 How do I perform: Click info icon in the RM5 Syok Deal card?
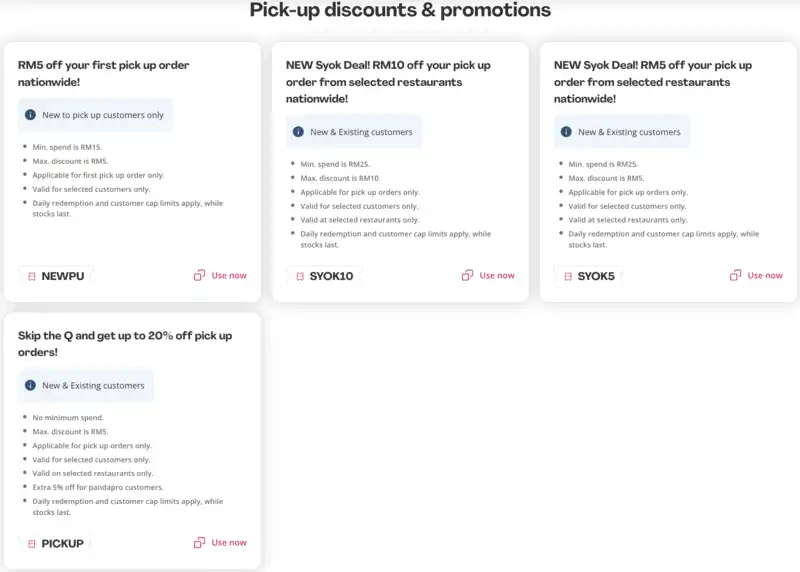[565, 132]
